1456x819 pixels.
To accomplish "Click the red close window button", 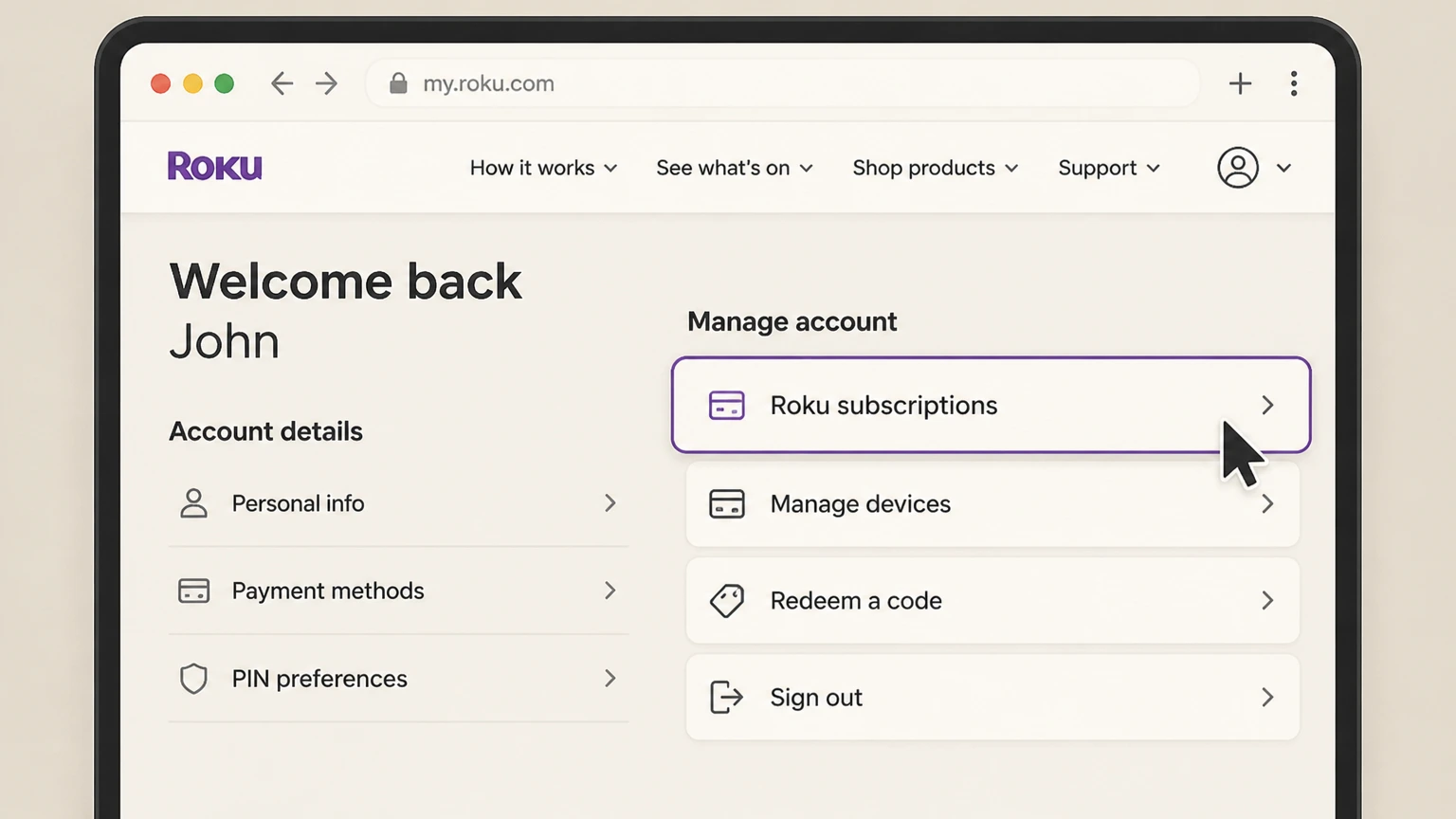I will 161,83.
